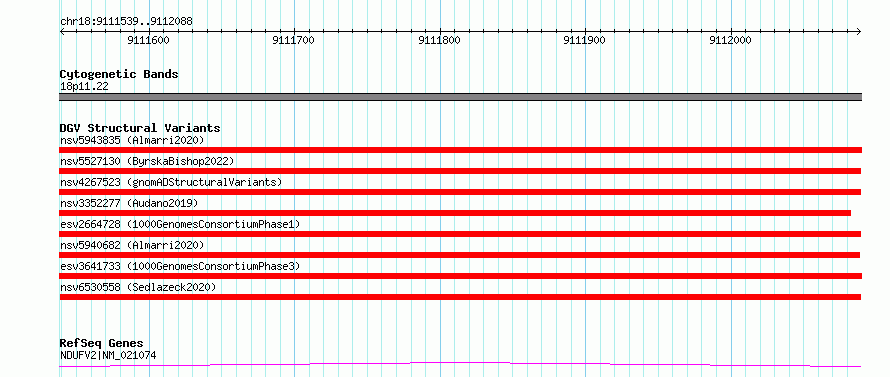The height and width of the screenshot is (377, 890).
Task: Click the red bar under nsv4267523
Action: tap(460, 192)
